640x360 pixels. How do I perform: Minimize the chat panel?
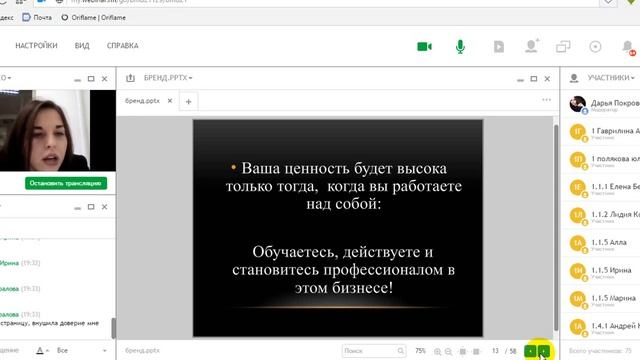pos(78,208)
